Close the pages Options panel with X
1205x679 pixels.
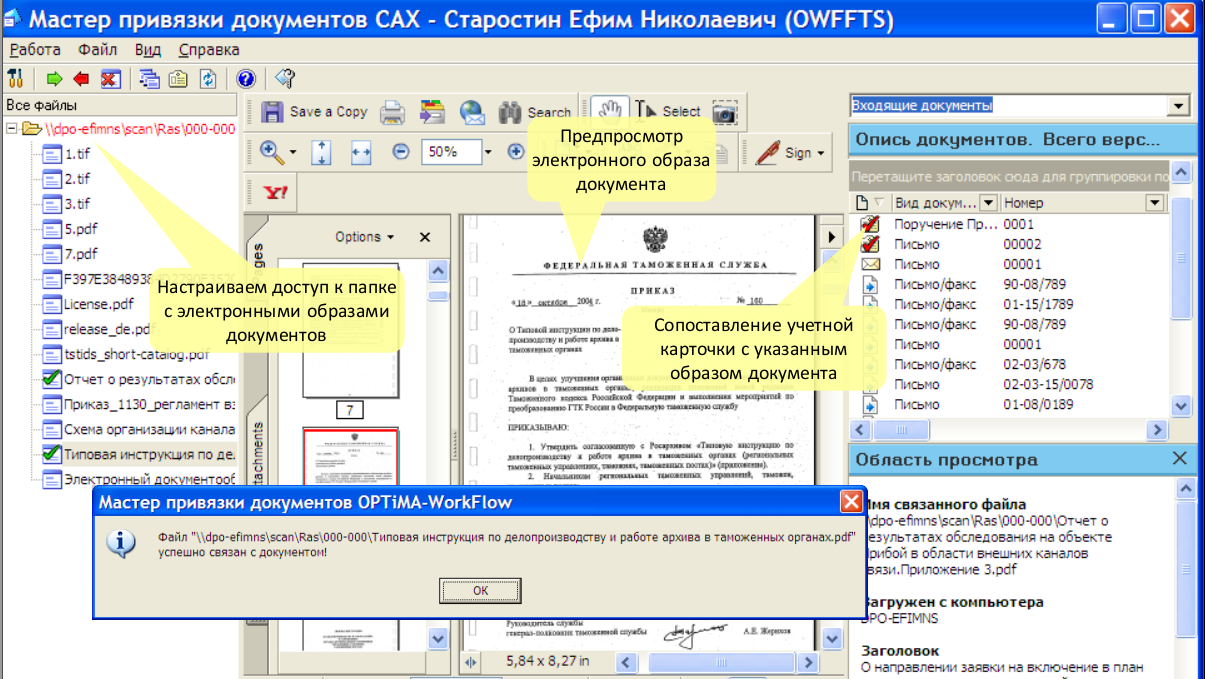pos(424,237)
